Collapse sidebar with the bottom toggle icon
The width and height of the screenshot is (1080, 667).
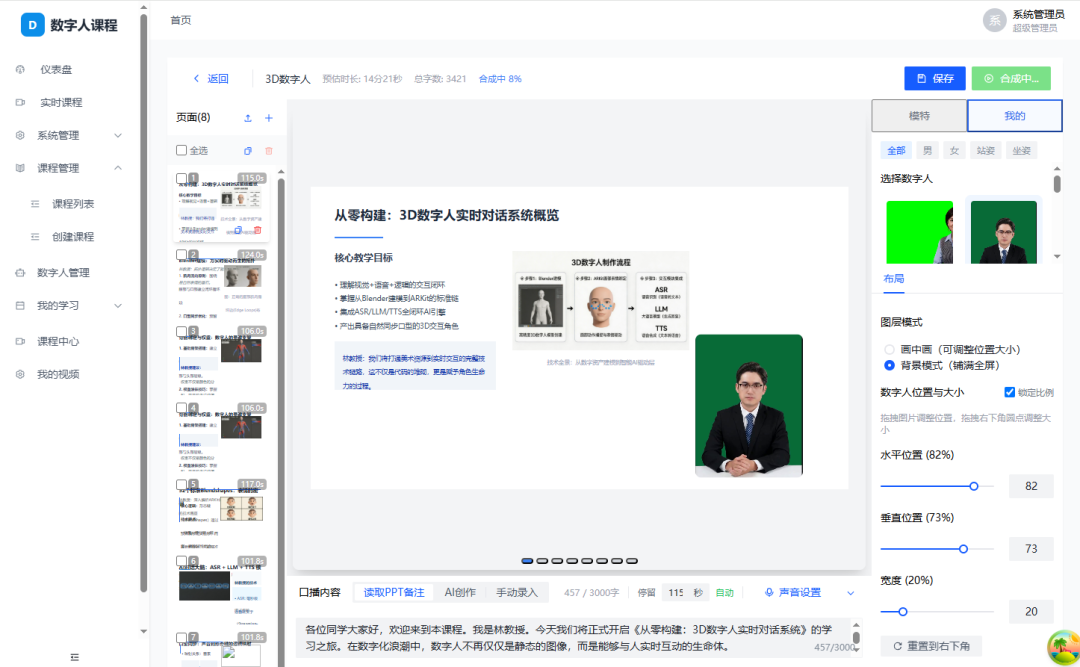(74, 657)
